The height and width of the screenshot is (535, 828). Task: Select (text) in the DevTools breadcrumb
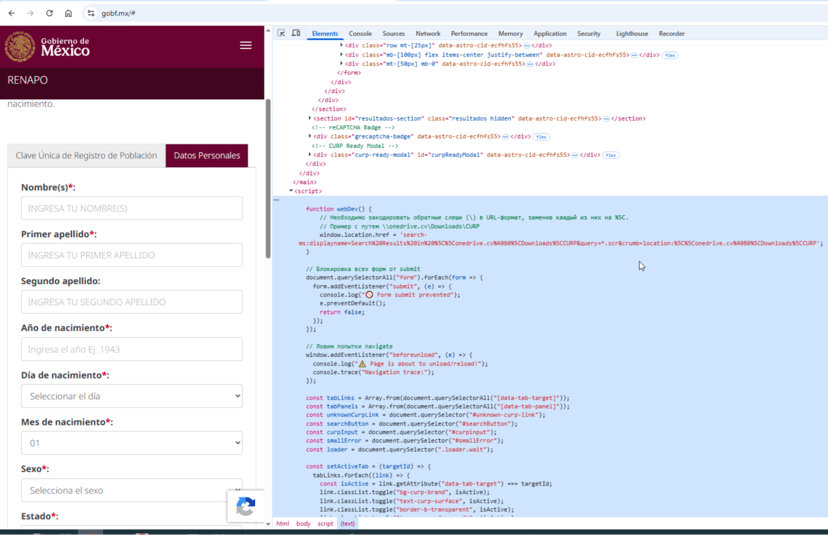(x=347, y=523)
